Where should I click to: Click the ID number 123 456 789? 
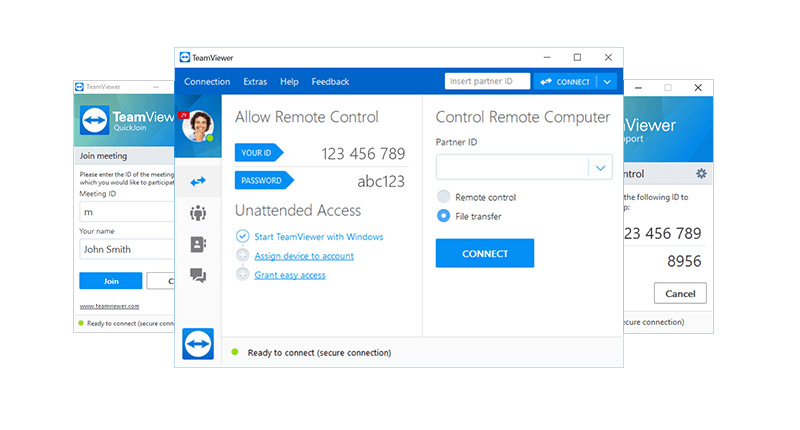[363, 154]
